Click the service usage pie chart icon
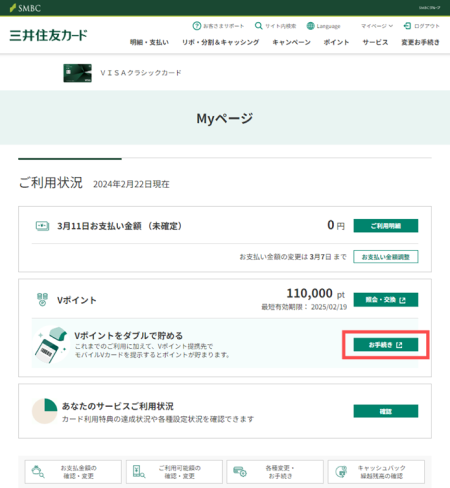The width and height of the screenshot is (450, 488). point(45,411)
